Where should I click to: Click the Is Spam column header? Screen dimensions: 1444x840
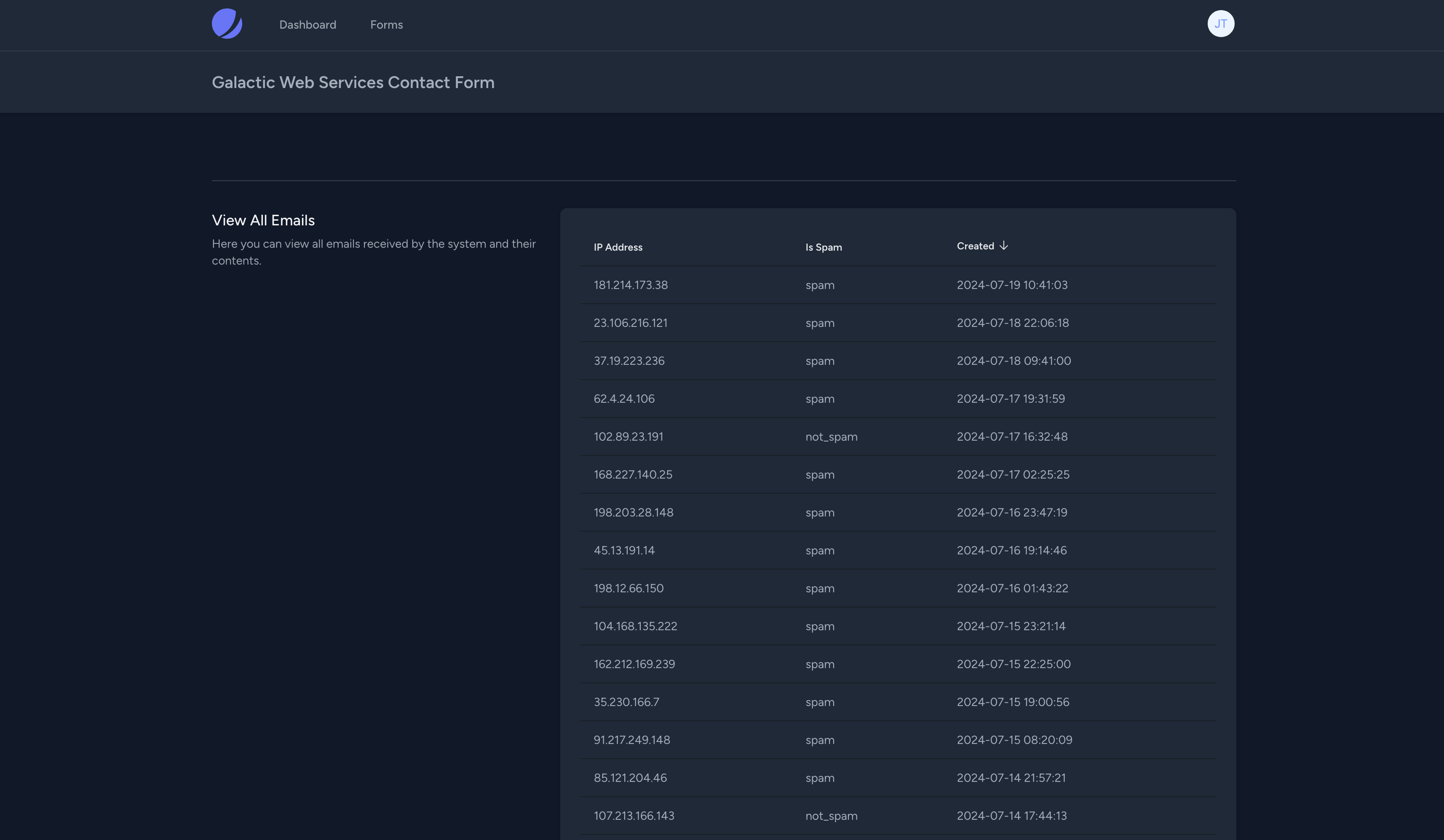824,247
